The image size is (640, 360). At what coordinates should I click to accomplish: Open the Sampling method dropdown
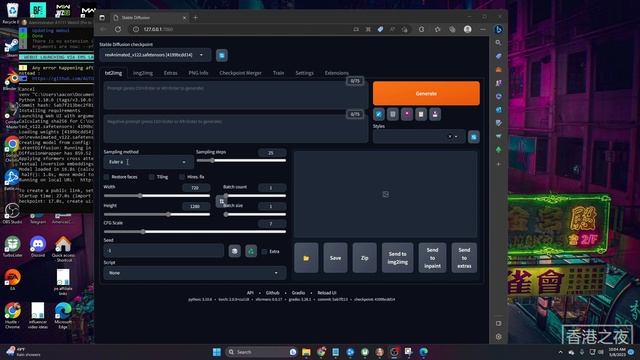[x=148, y=162]
